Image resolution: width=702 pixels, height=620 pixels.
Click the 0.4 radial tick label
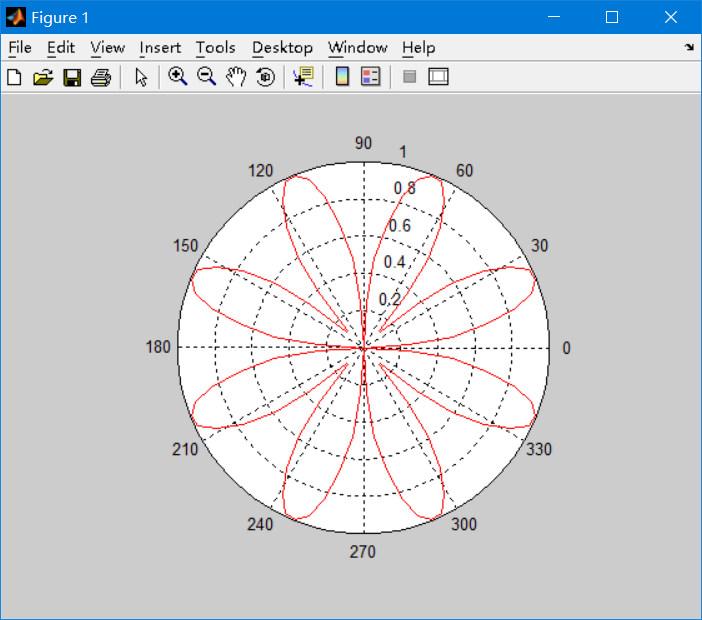click(x=394, y=262)
